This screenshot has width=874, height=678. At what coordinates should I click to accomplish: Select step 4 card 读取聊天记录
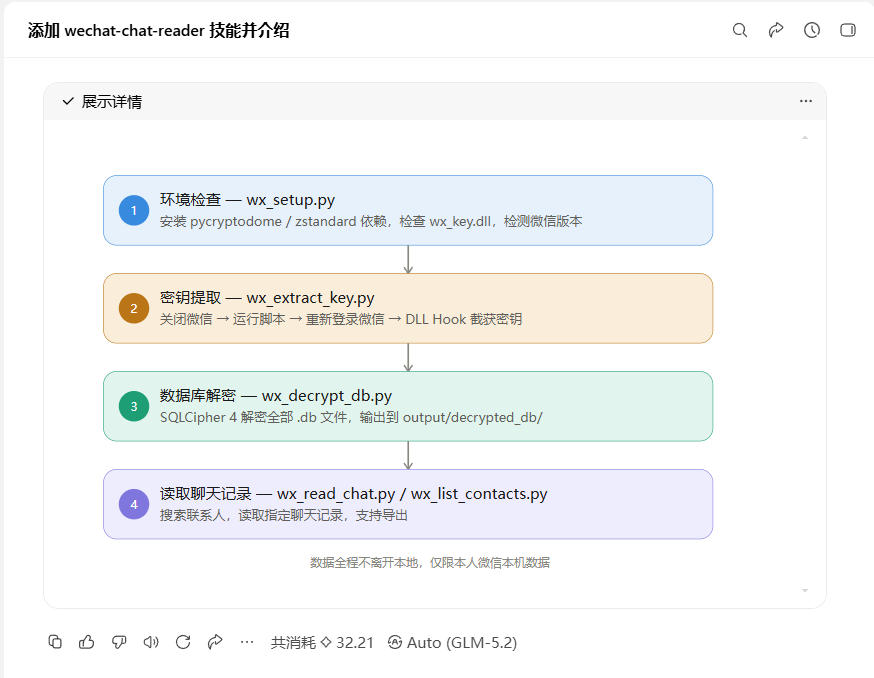[408, 504]
